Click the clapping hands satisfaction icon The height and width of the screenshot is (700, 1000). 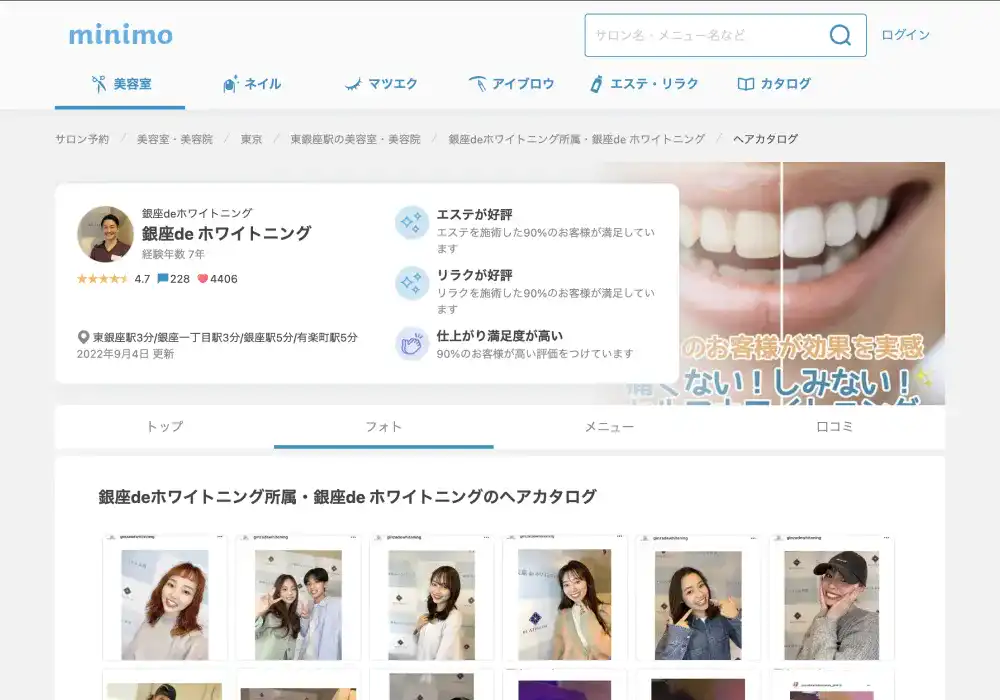point(412,343)
